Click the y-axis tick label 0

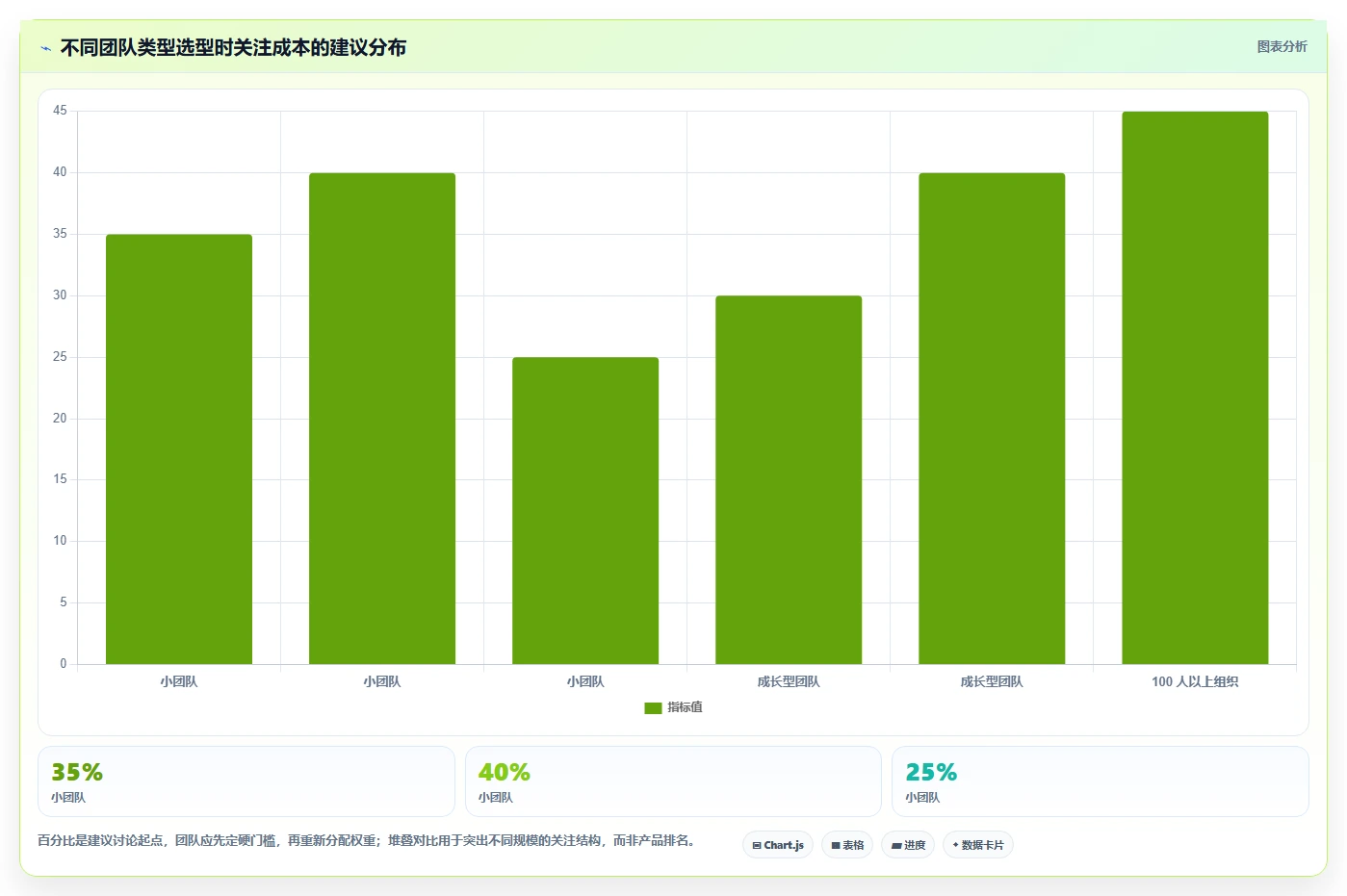pyautogui.click(x=64, y=664)
